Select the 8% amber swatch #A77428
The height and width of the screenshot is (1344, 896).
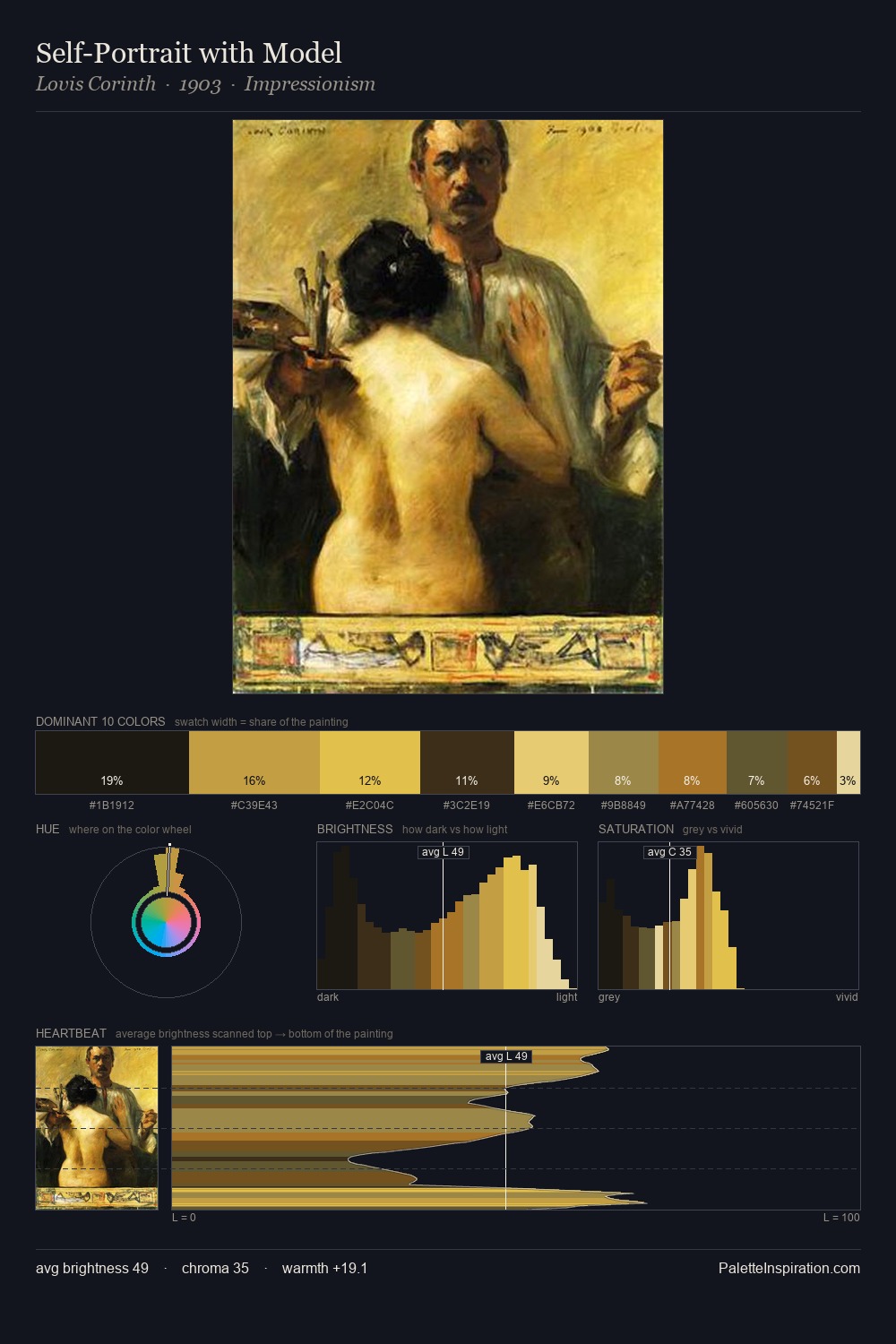point(693,762)
